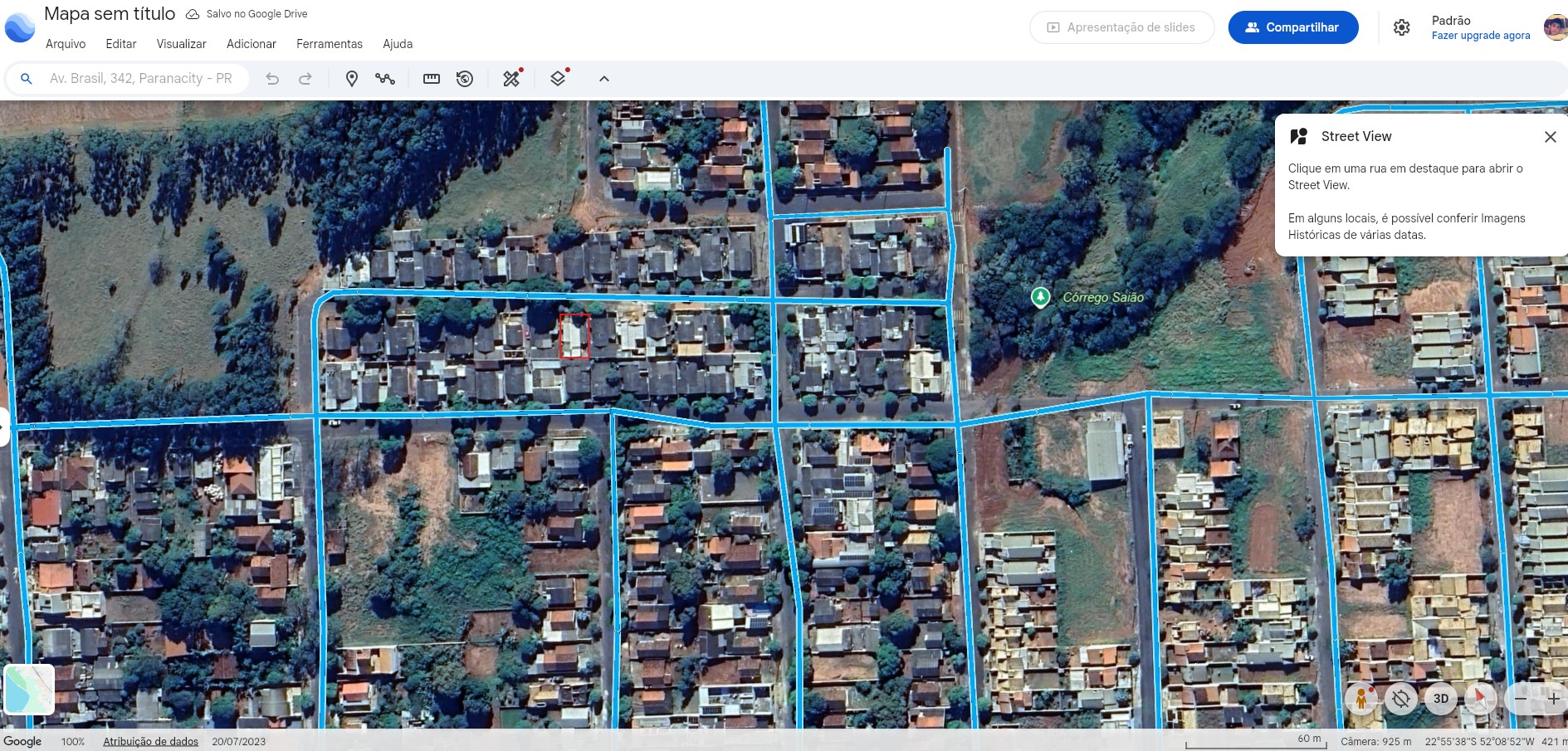Click the compass to reset north
This screenshot has width=1568, height=751.
tap(1480, 699)
